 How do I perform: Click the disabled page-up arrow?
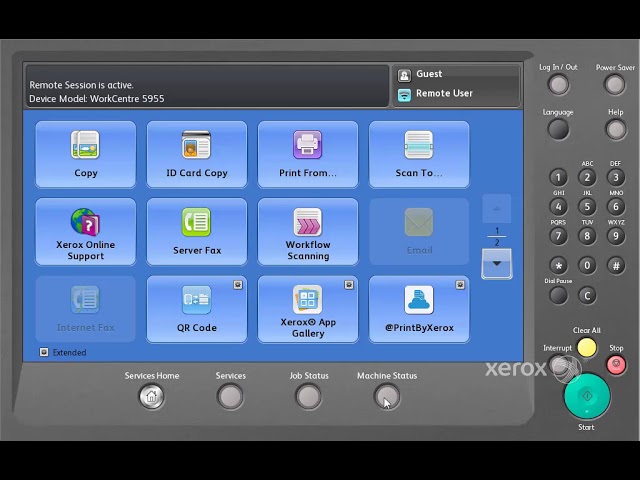pyautogui.click(x=497, y=209)
